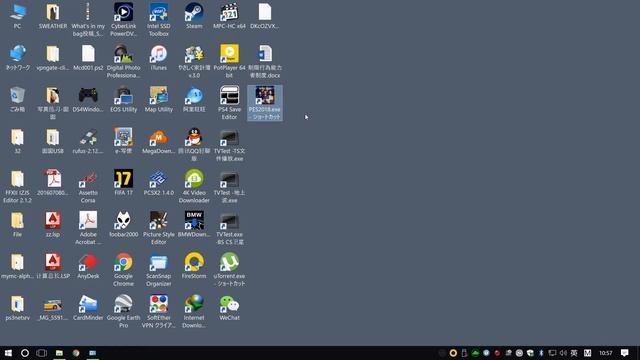Screen dimensions: 640x360
Task: Click the taskbar clock showing 10:57
Action: tap(606, 353)
